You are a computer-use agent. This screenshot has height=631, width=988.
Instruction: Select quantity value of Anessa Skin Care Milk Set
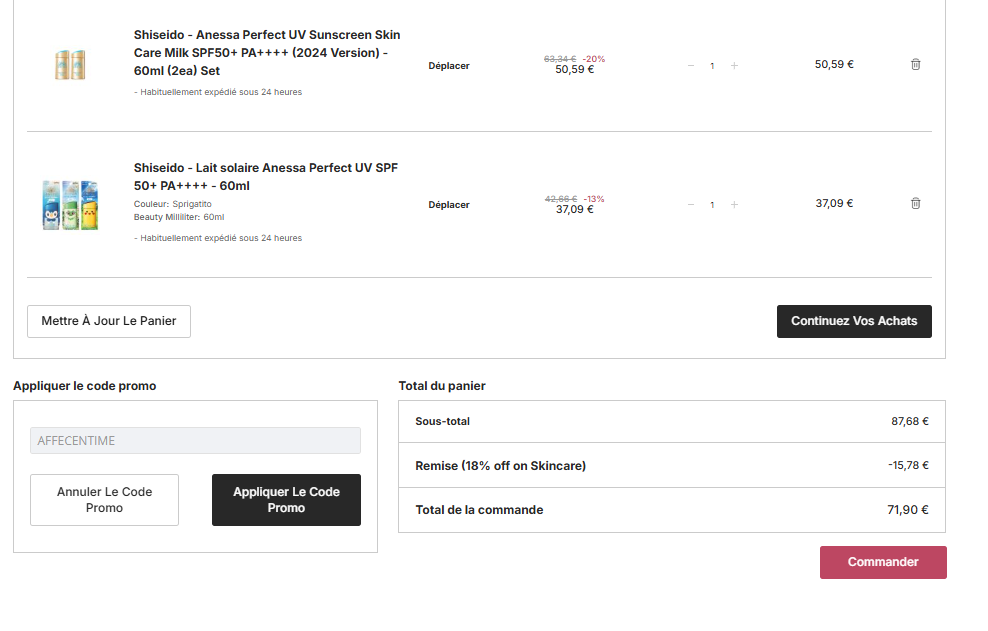click(x=713, y=66)
